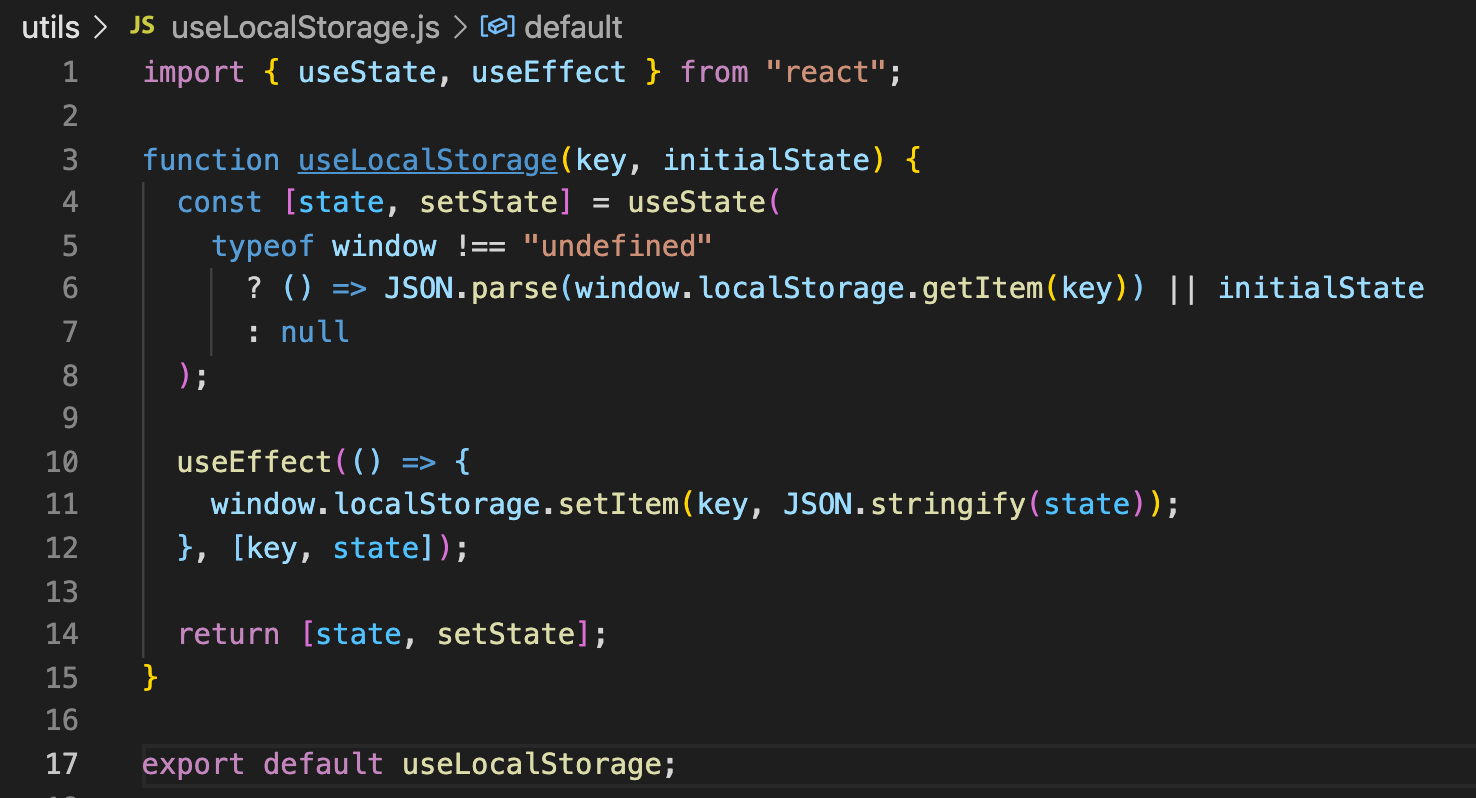Click return keyword on line 14
The width and height of the screenshot is (1476, 798).
click(x=229, y=634)
